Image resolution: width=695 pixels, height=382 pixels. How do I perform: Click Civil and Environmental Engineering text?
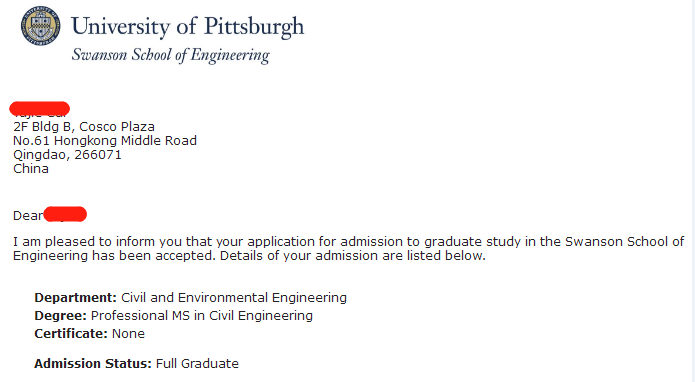234,298
